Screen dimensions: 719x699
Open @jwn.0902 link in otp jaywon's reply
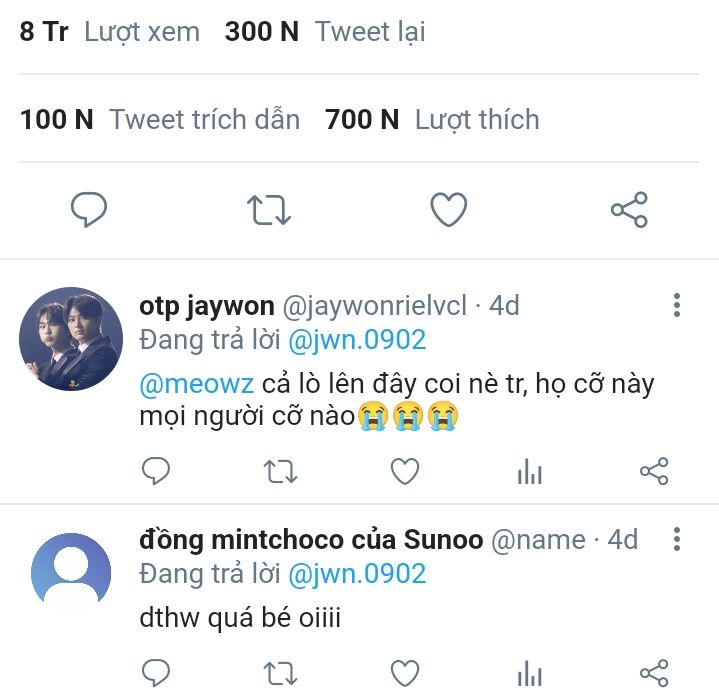(x=357, y=340)
